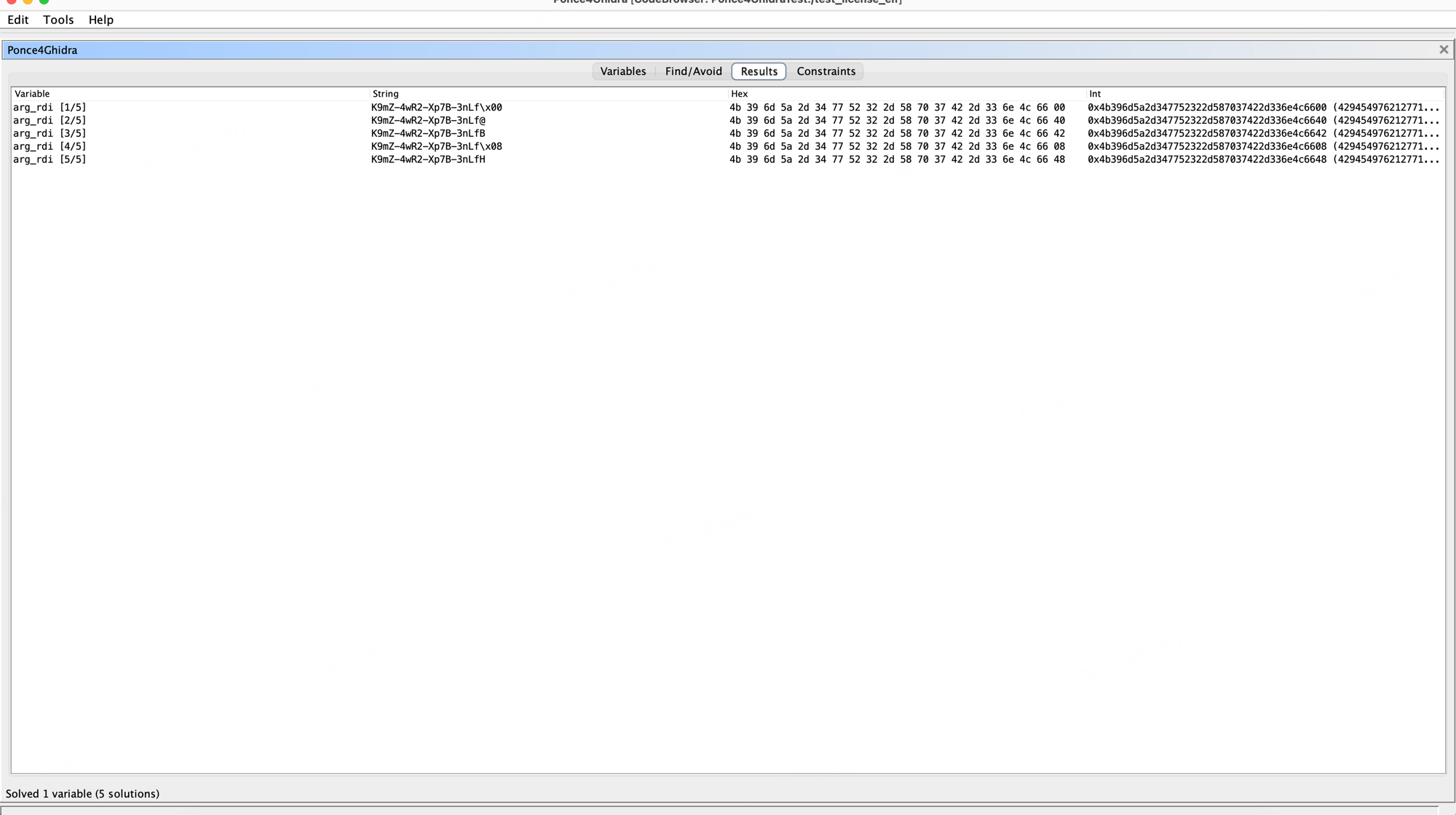The width and height of the screenshot is (1456, 815).
Task: Sort by the Variable column header
Action: coord(191,94)
